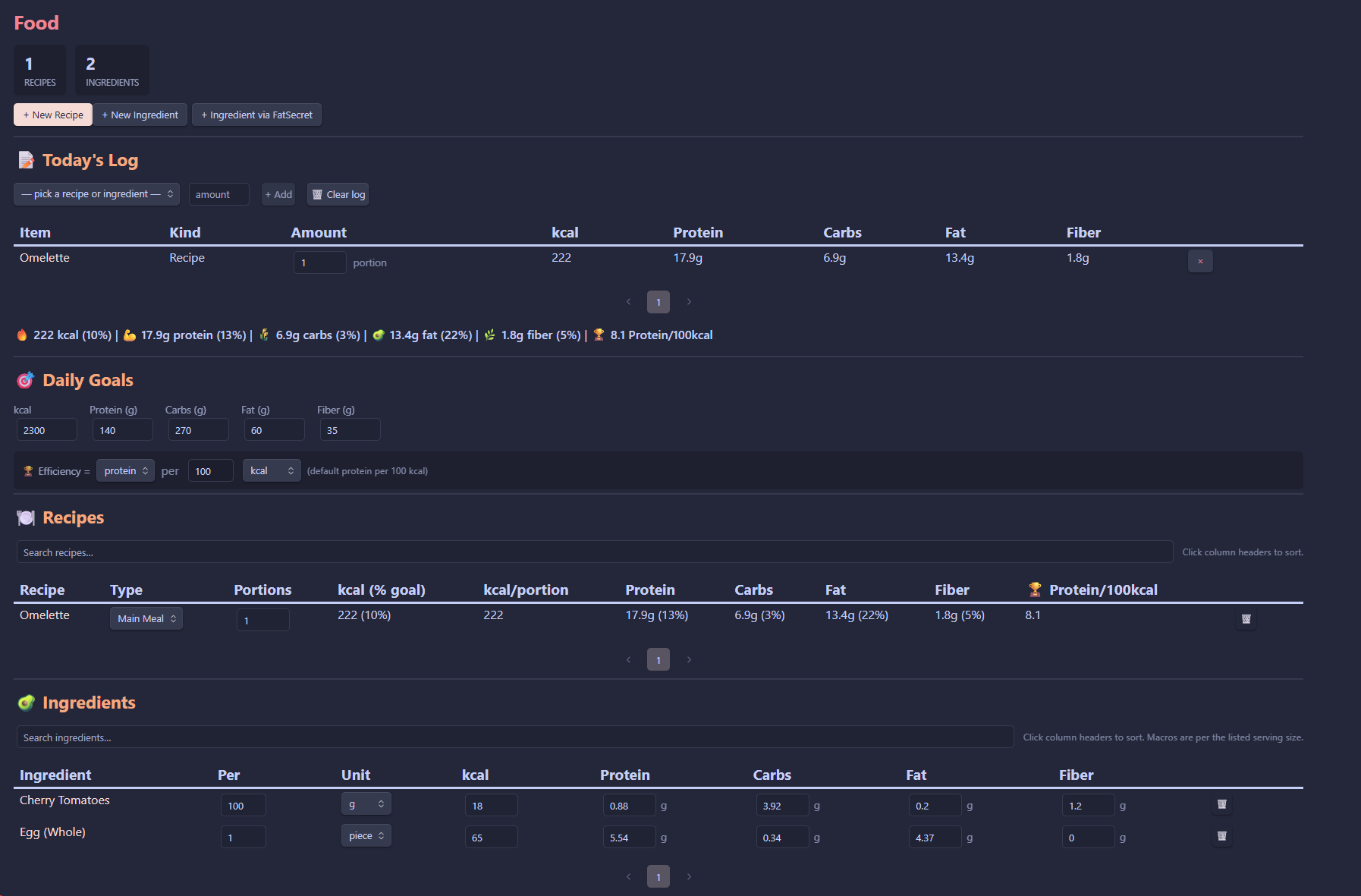Click the corn icon beside carbs total
This screenshot has height=896, width=1361.
[x=264, y=335]
